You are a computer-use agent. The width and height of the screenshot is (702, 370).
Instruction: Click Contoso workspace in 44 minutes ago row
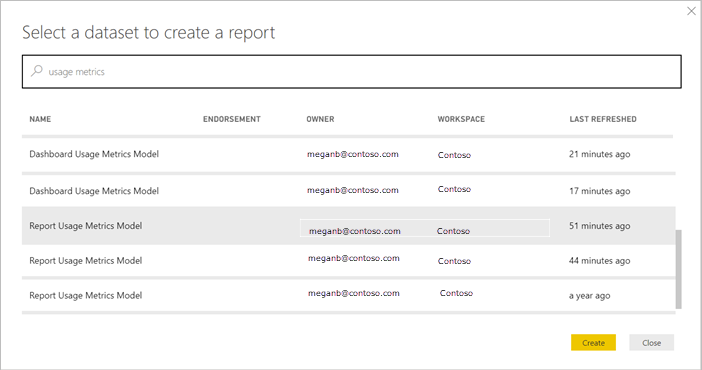coord(454,261)
